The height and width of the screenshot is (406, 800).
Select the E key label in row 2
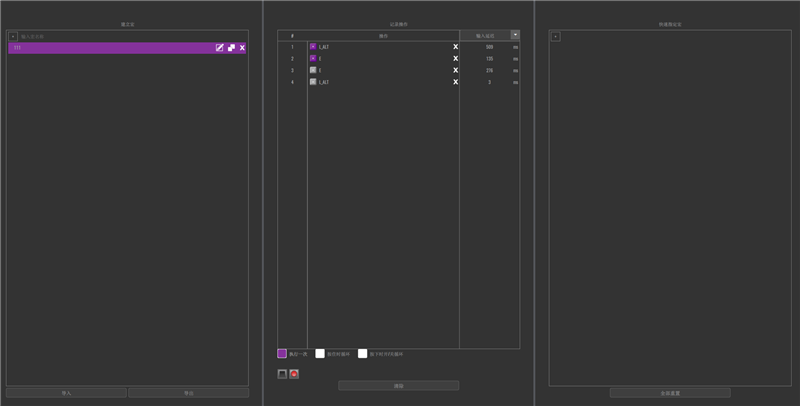(x=320, y=59)
